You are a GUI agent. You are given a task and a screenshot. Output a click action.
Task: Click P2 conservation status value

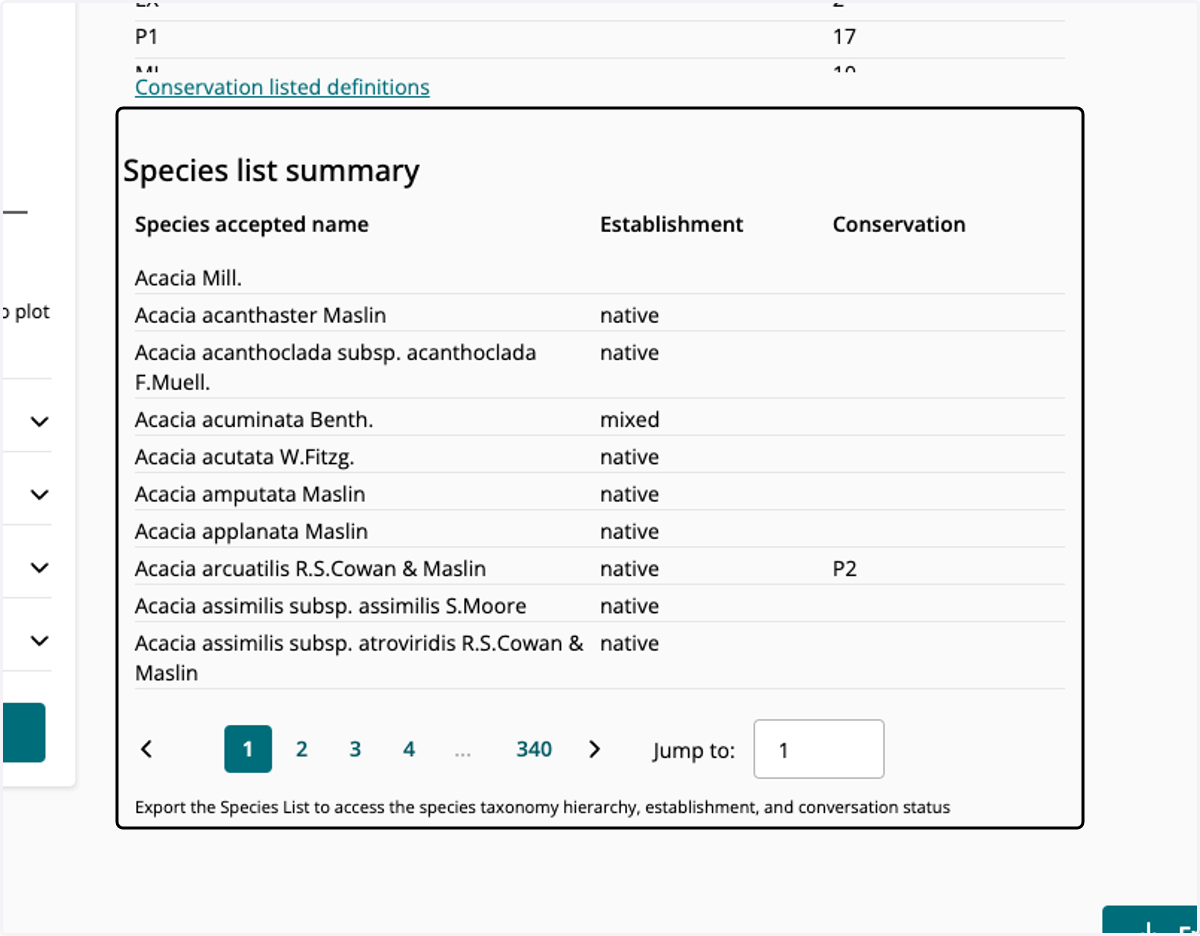point(845,569)
